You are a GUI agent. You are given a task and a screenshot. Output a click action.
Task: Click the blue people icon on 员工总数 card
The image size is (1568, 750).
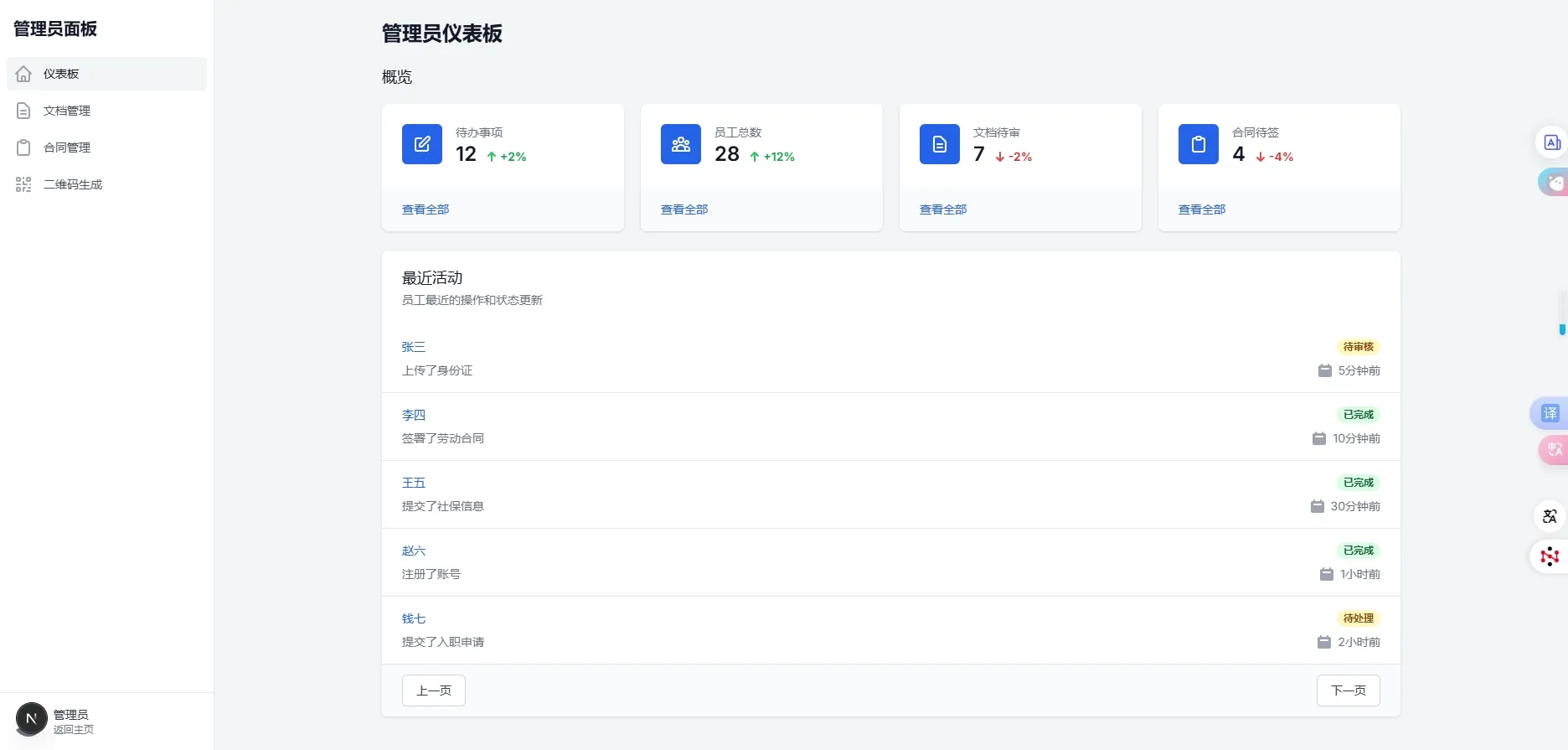tap(681, 144)
